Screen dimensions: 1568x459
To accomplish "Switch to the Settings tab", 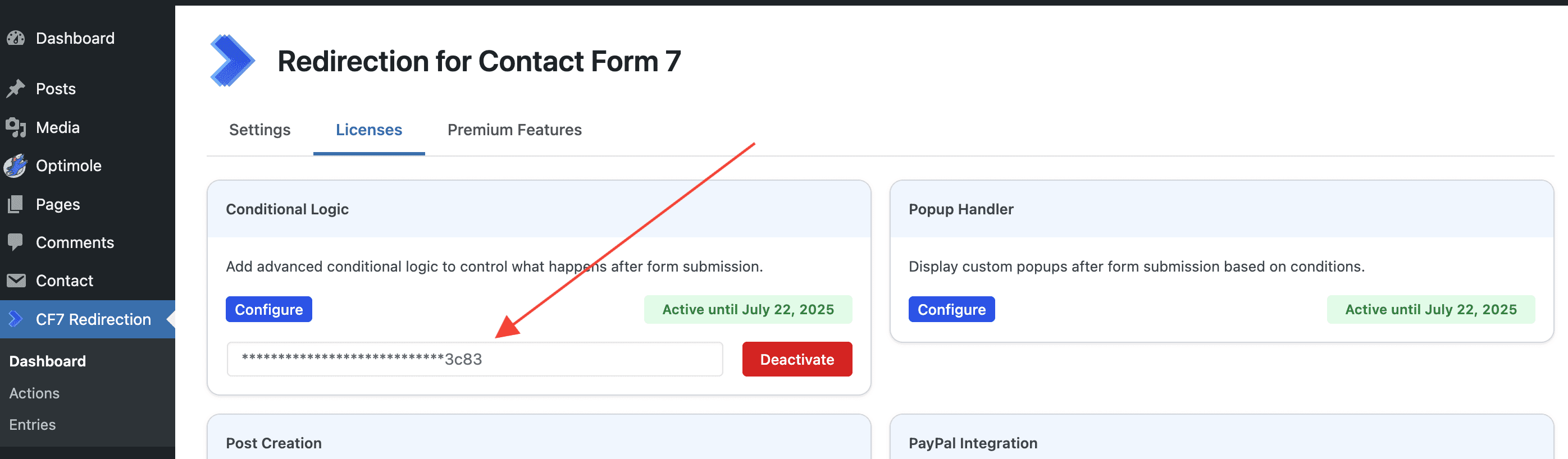I will click(x=259, y=130).
